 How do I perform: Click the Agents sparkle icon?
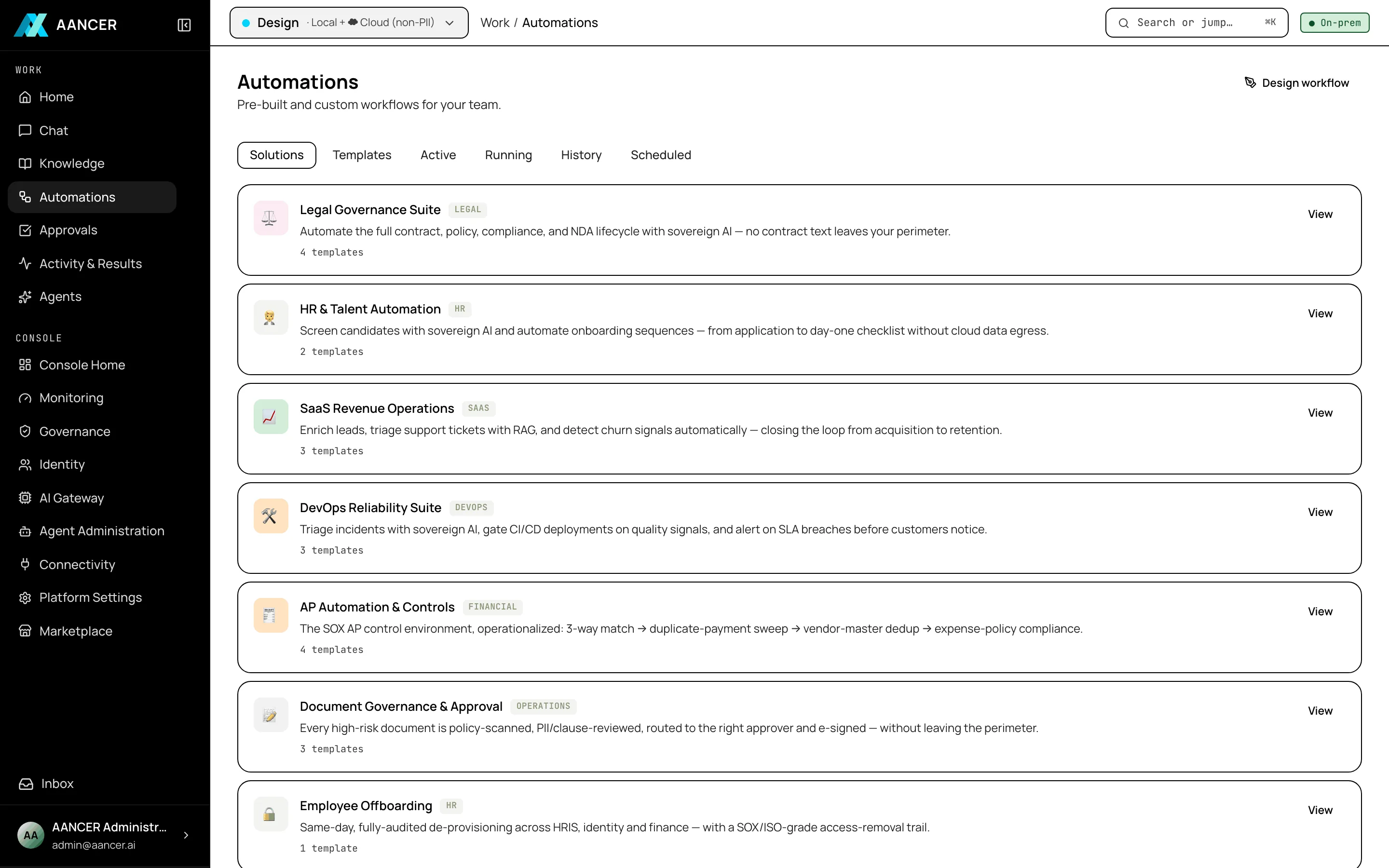(x=25, y=297)
